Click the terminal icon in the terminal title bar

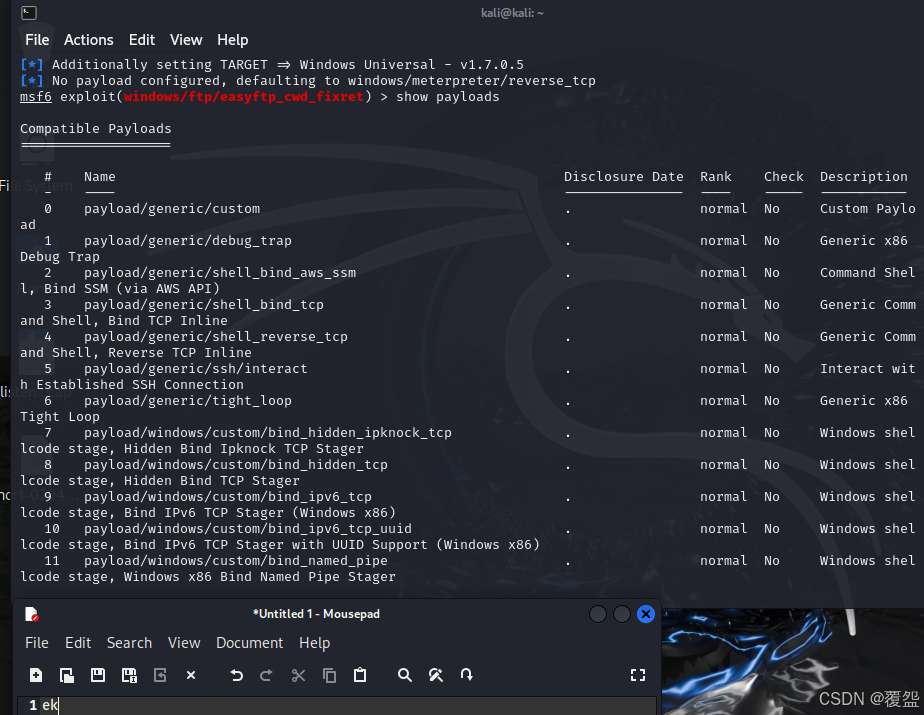coord(28,12)
